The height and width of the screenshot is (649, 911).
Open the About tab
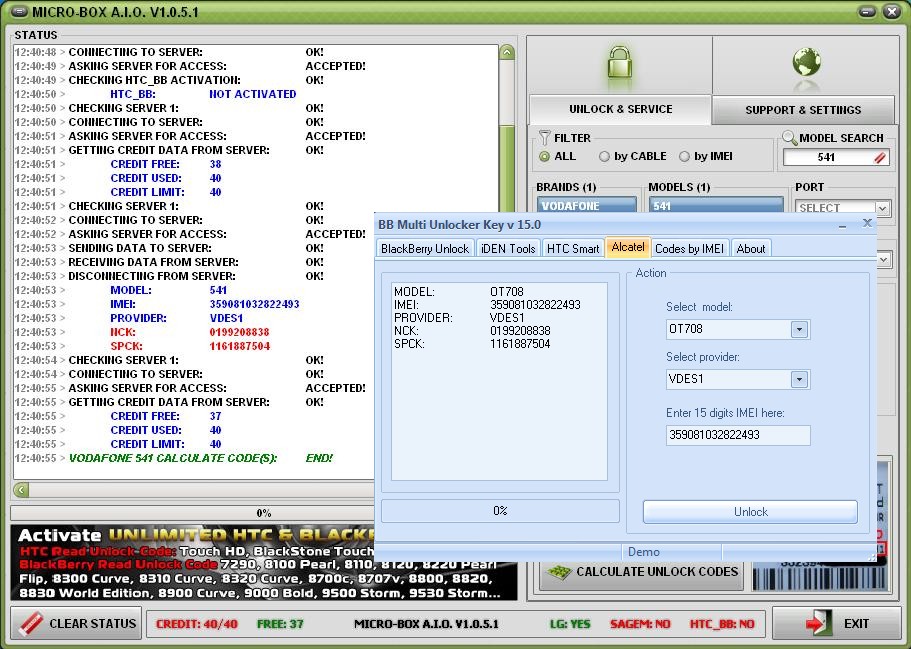(751, 249)
